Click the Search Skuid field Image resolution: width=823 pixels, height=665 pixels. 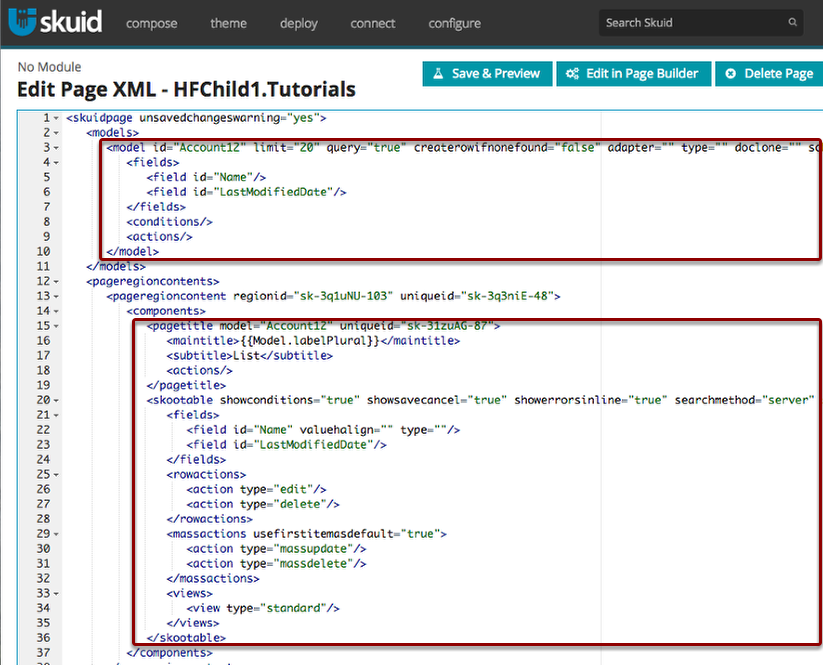(x=701, y=23)
